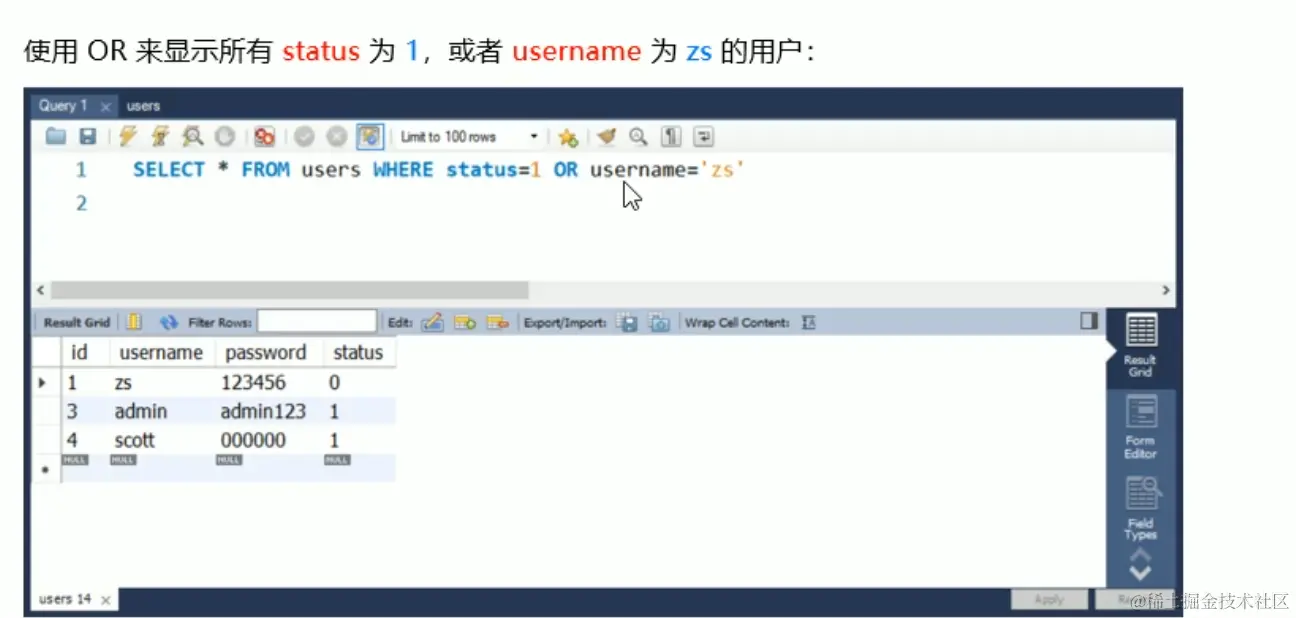
Task: Click the editor scrollbar right arrow
Action: [1166, 290]
